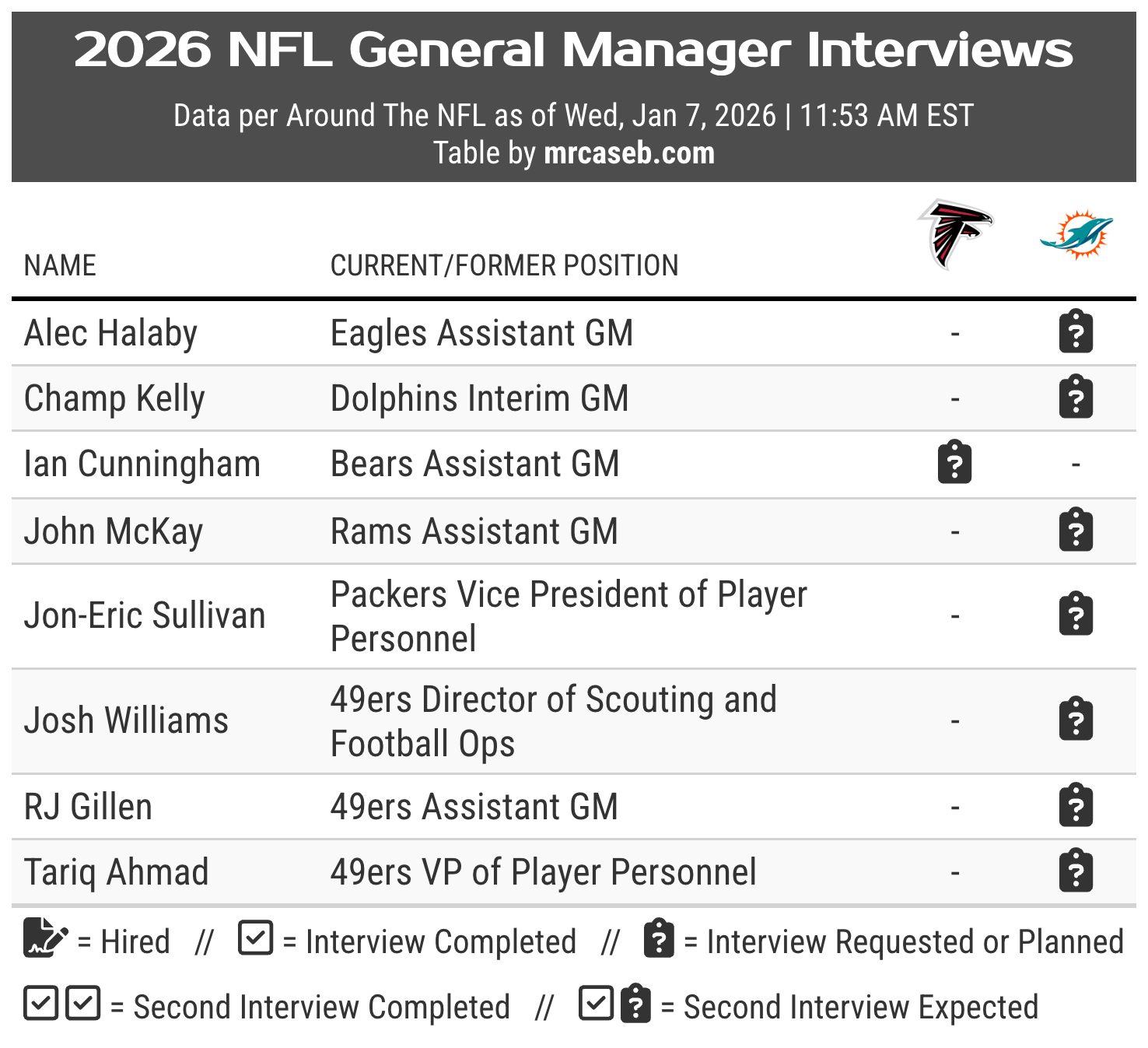Click Tariq Ahmad's Dolphins interview-requested icon
Image resolution: width=1148 pixels, height=1048 pixels.
point(1076,871)
